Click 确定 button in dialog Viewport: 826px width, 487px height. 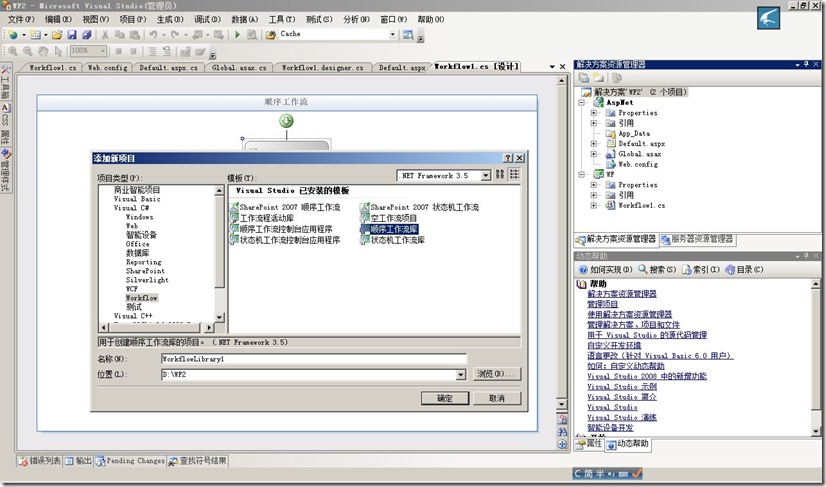click(445, 398)
